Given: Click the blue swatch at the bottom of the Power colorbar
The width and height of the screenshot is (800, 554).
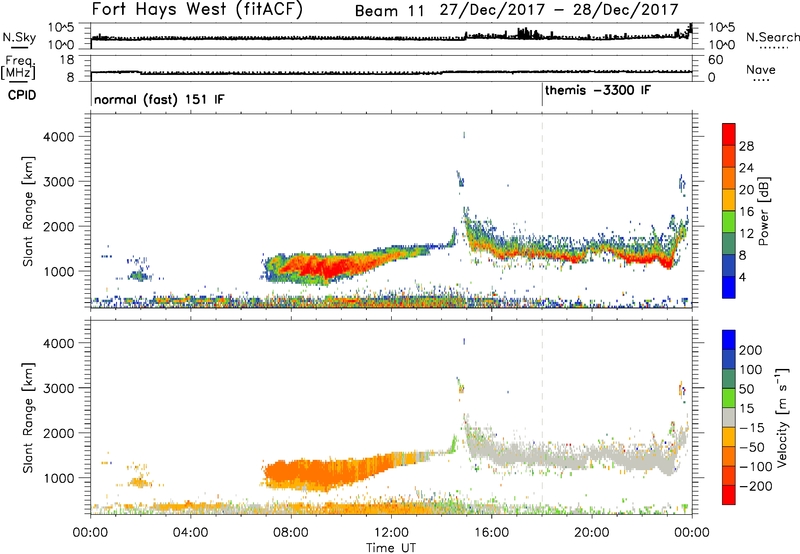Looking at the screenshot, I should coord(729,287).
